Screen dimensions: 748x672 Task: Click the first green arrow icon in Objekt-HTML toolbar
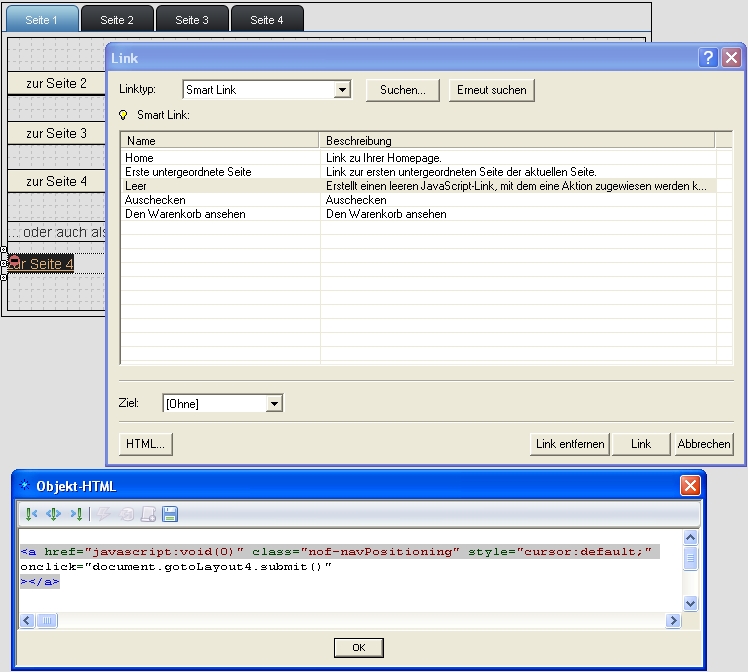[x=31, y=514]
